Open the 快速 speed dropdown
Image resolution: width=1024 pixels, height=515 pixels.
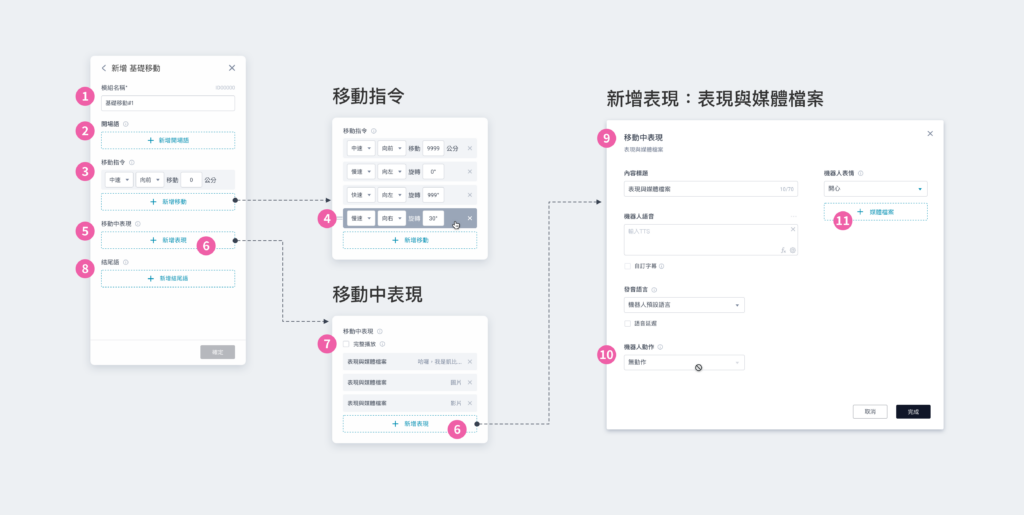tap(361, 195)
